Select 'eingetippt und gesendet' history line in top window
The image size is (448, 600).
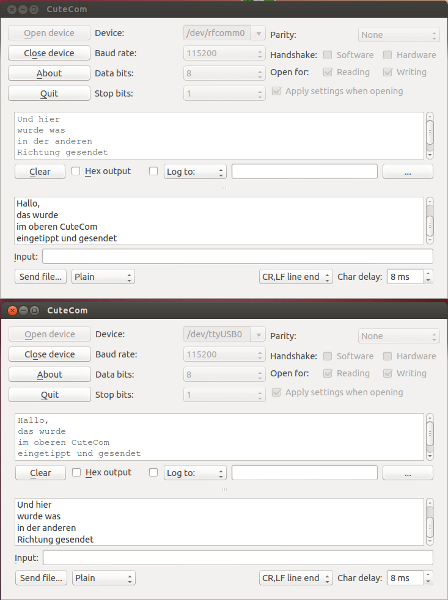click(x=67, y=238)
